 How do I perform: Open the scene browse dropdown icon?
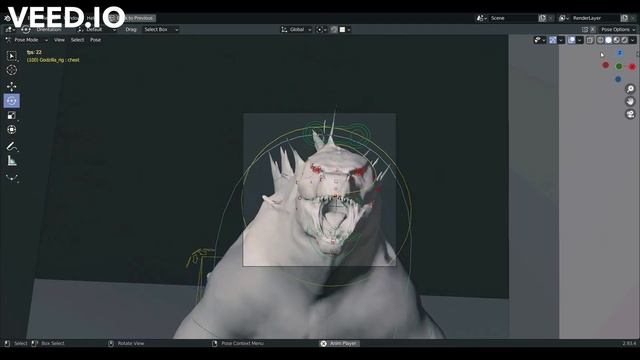(x=482, y=18)
